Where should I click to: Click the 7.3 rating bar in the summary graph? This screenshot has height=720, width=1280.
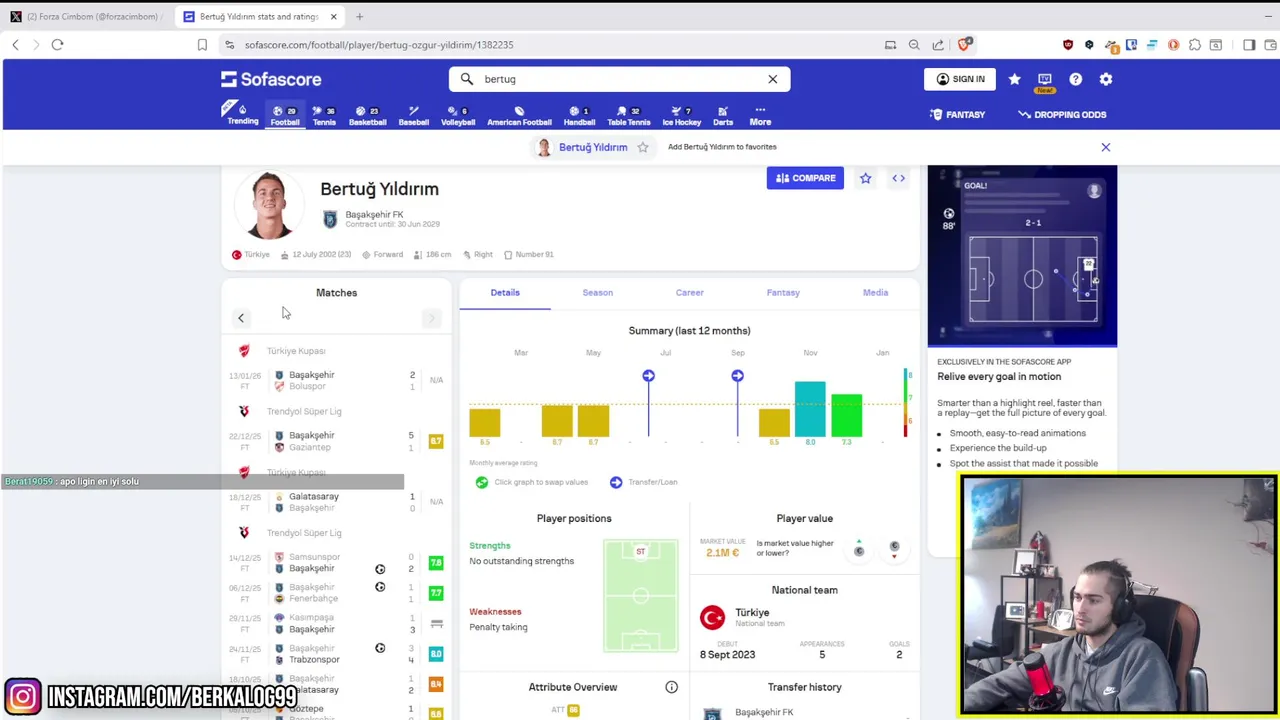[x=846, y=415]
